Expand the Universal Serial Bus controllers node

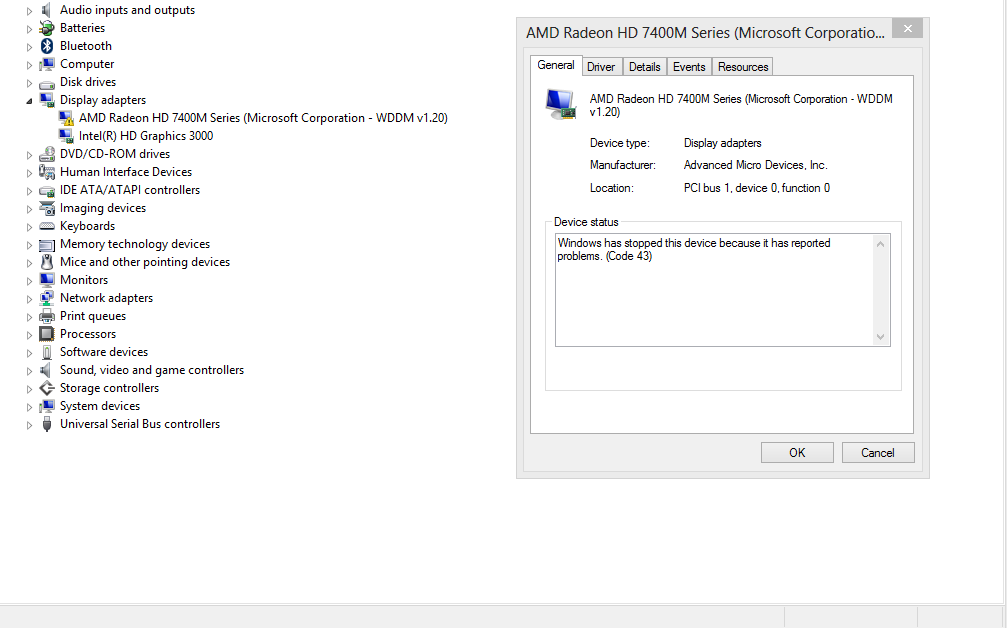click(x=29, y=424)
